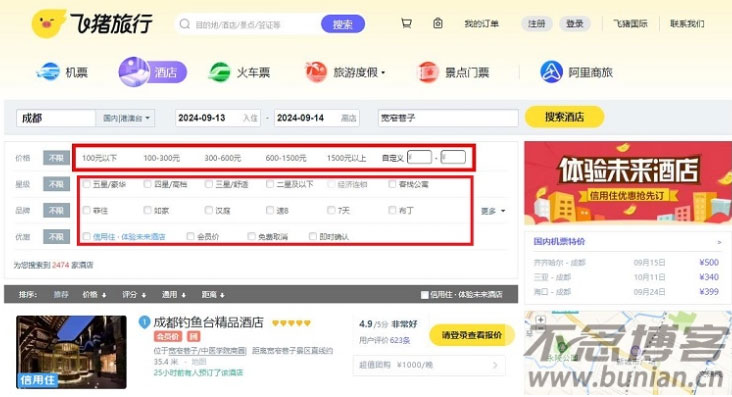The width and height of the screenshot is (732, 397).
Task: Click the custom minimum price field
Action: [419, 157]
